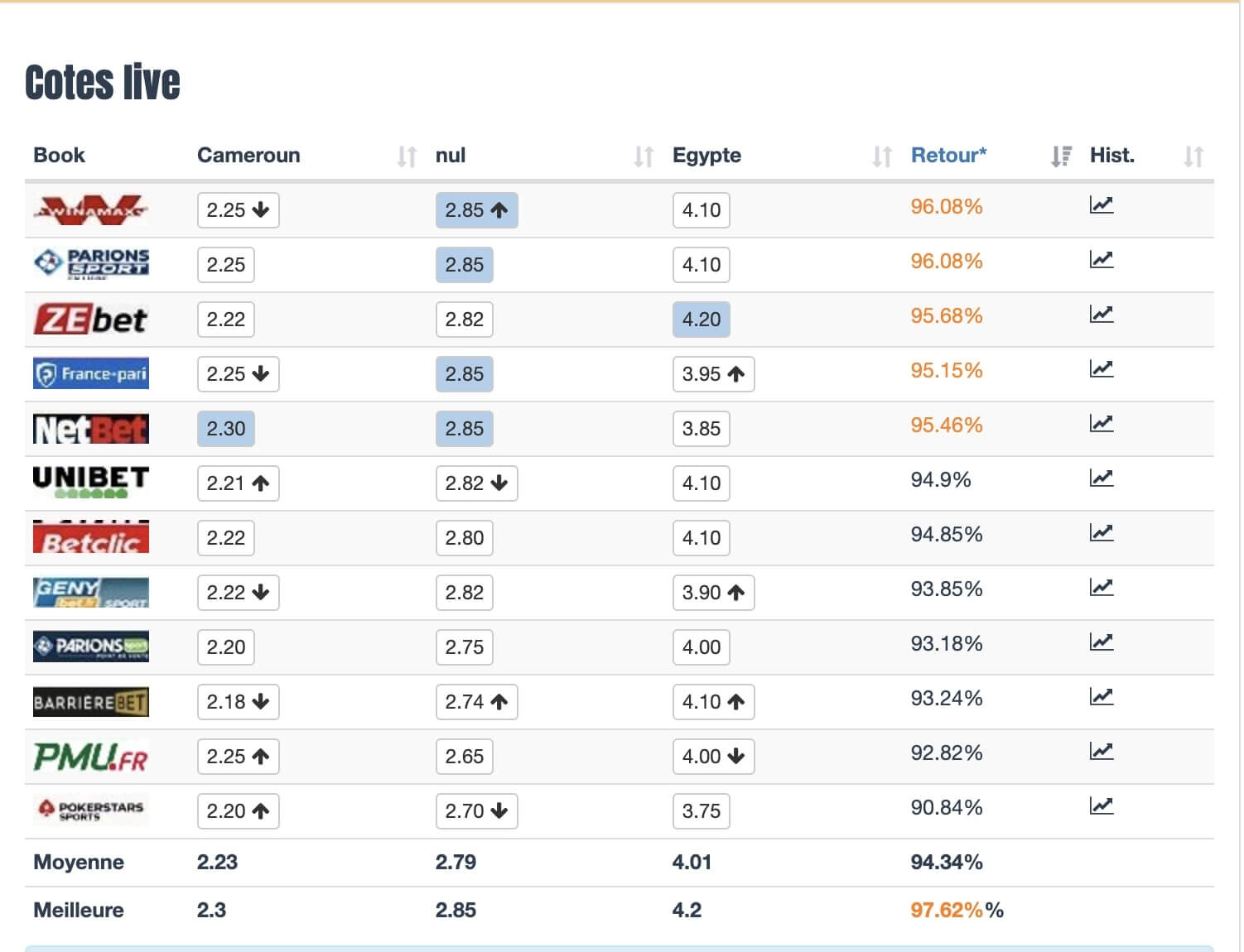Select ZEbet Egypte odds 4.20
This screenshot has width=1244, height=952.
coord(702,320)
